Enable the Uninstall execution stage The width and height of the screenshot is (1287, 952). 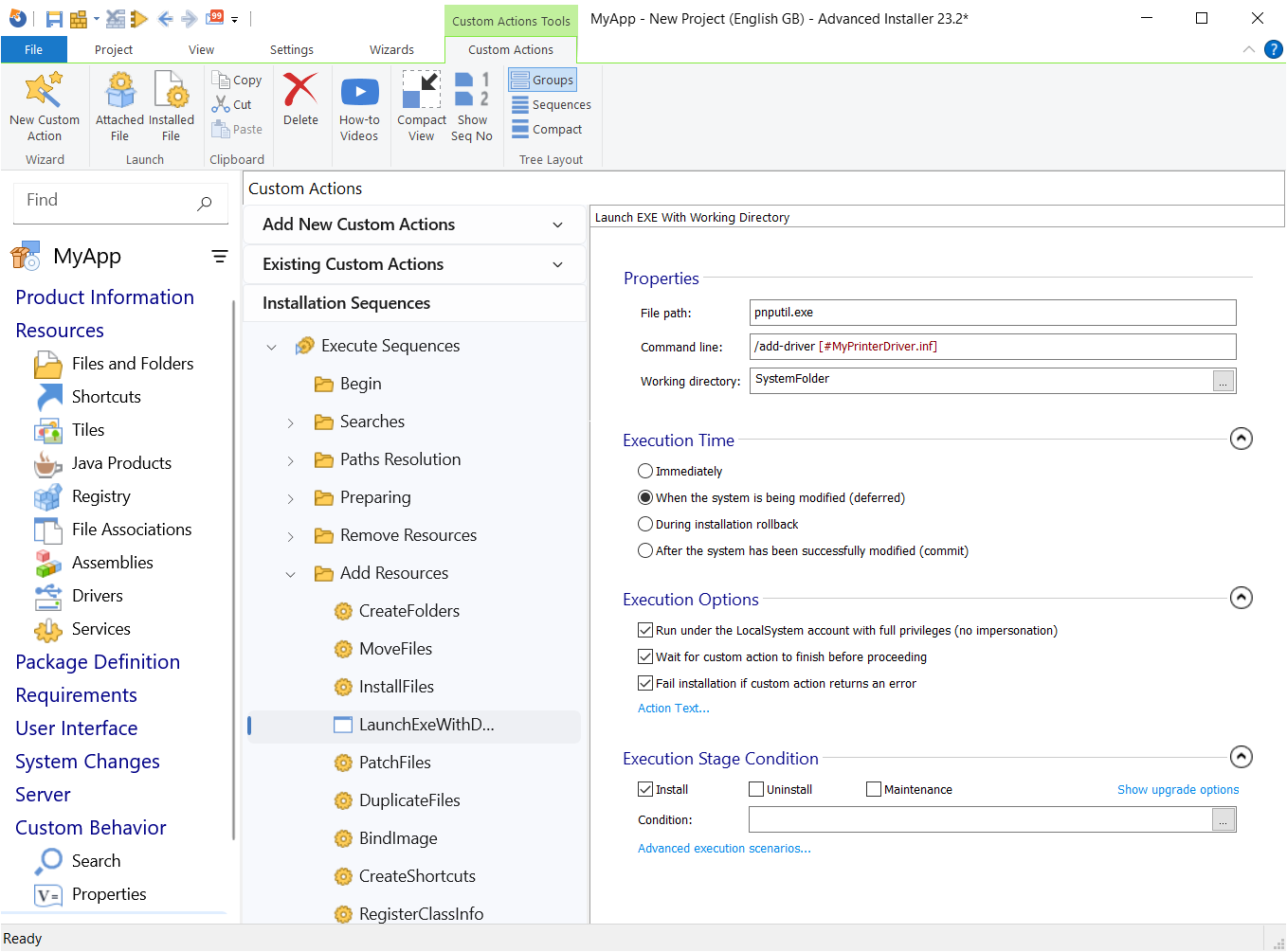pos(756,788)
